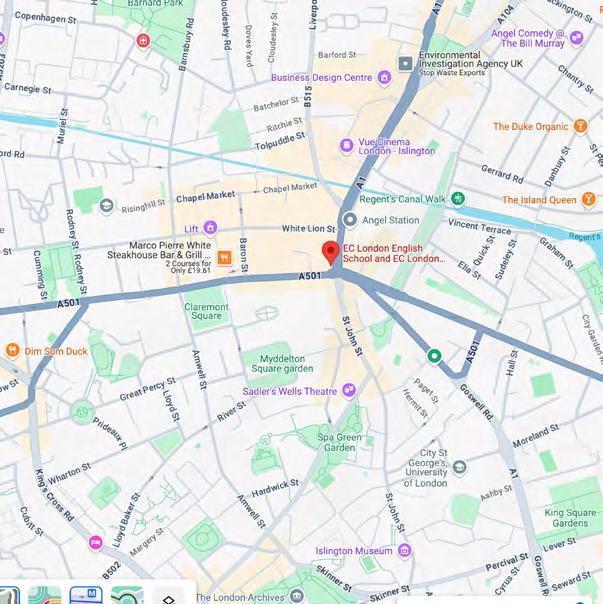
Task: Click the Hardwick St label
Action: click(275, 488)
